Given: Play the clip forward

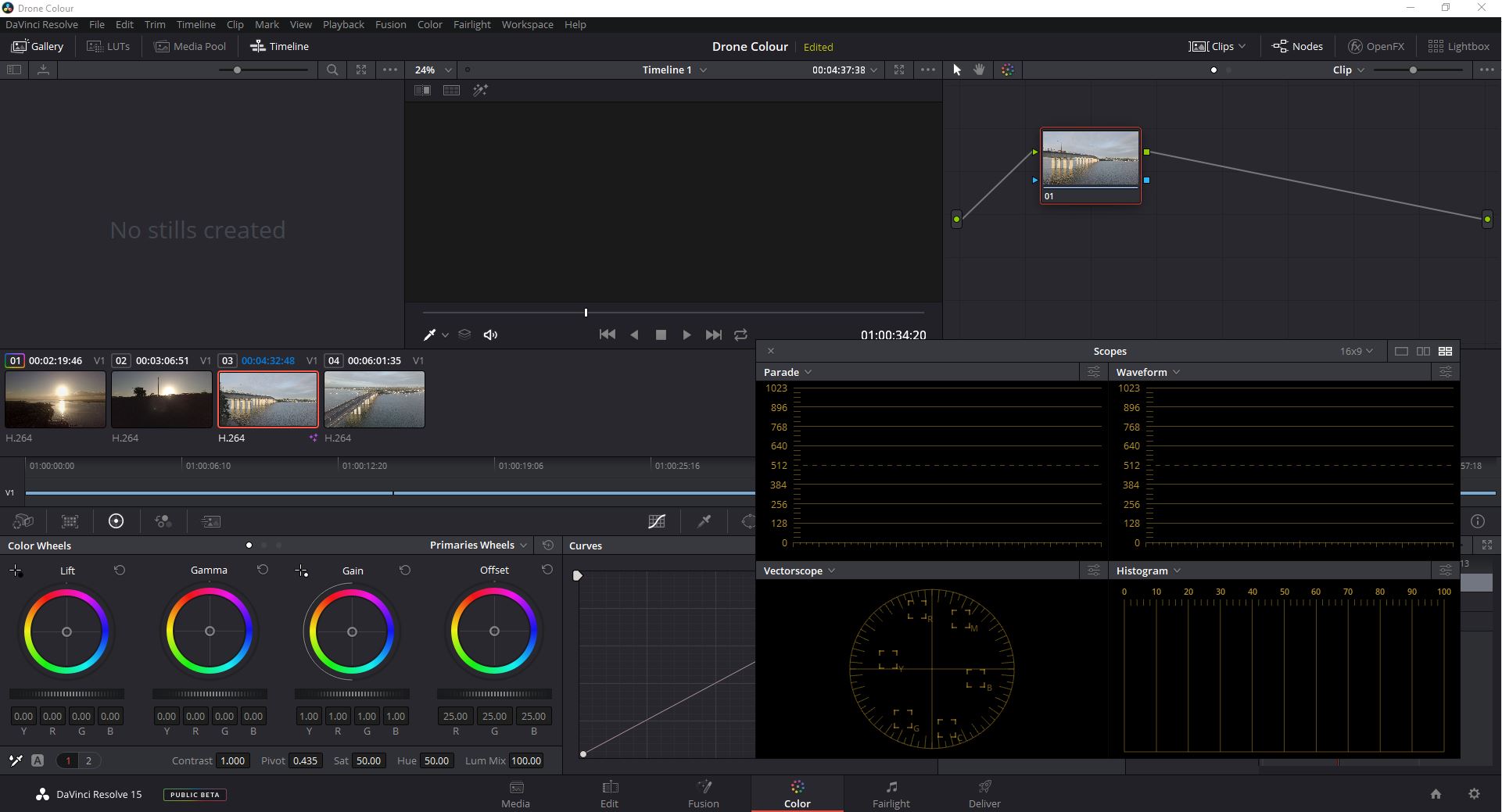Looking at the screenshot, I should click(686, 334).
